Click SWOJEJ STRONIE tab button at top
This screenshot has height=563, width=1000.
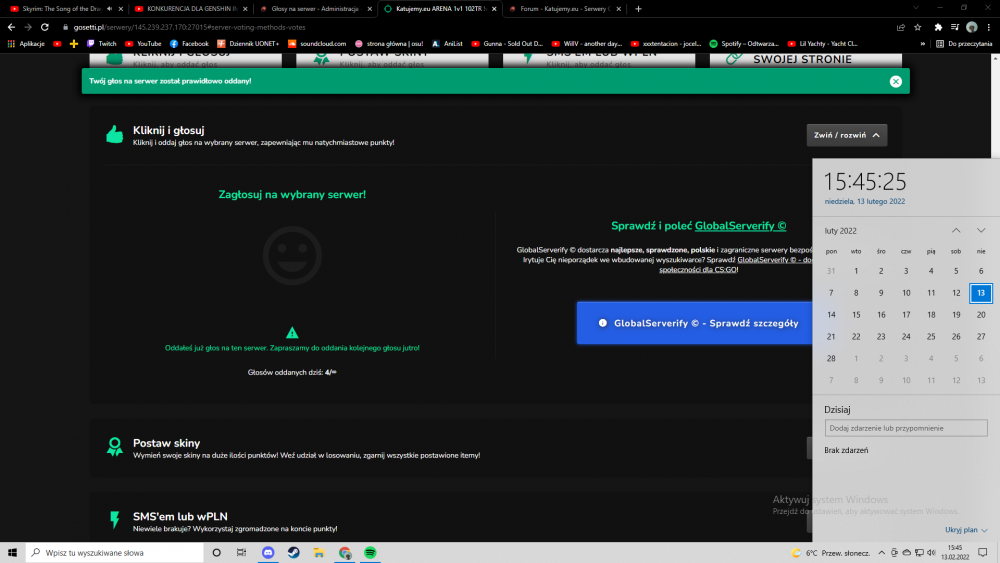coord(805,59)
